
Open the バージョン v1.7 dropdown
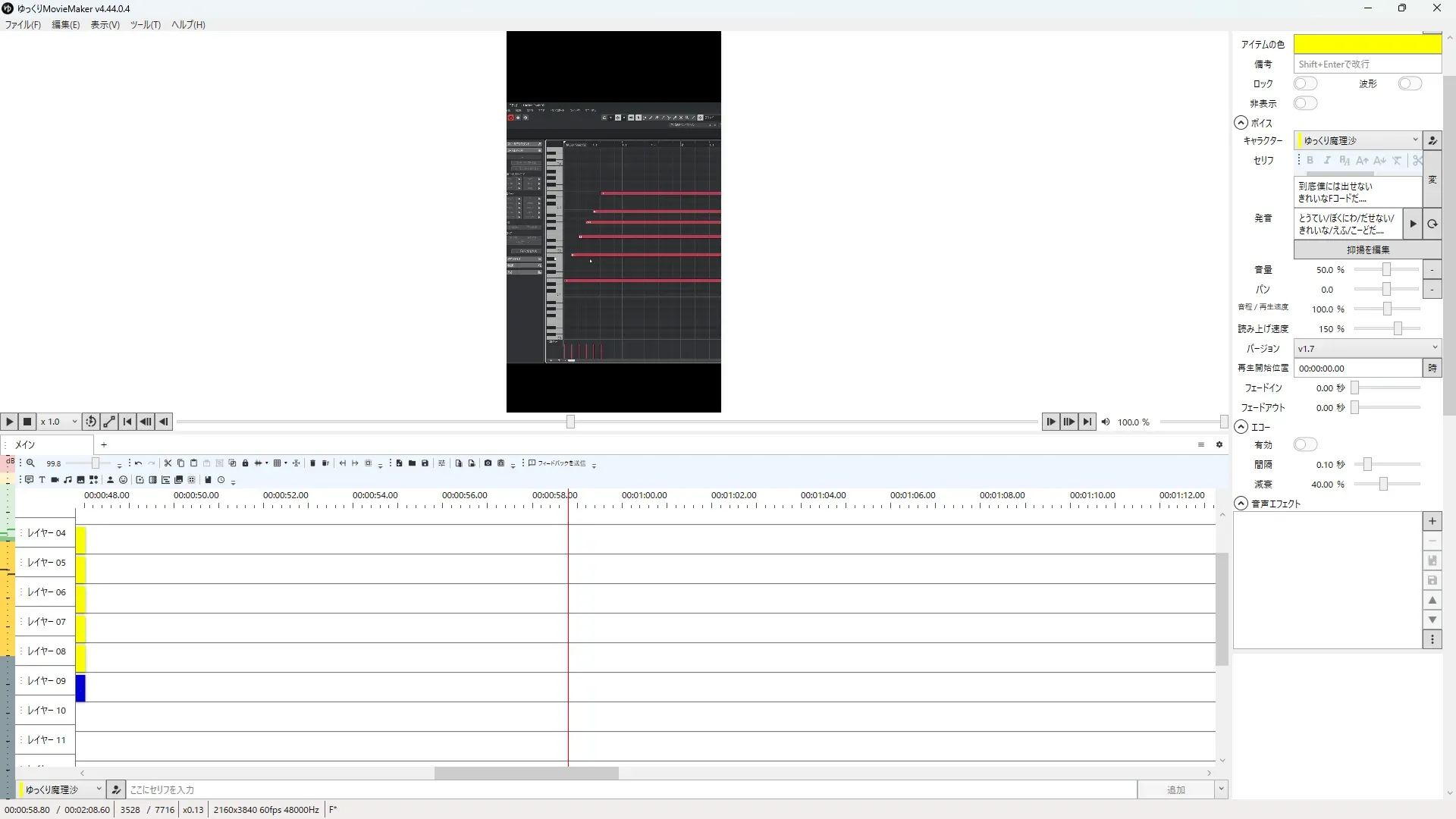pyautogui.click(x=1367, y=348)
